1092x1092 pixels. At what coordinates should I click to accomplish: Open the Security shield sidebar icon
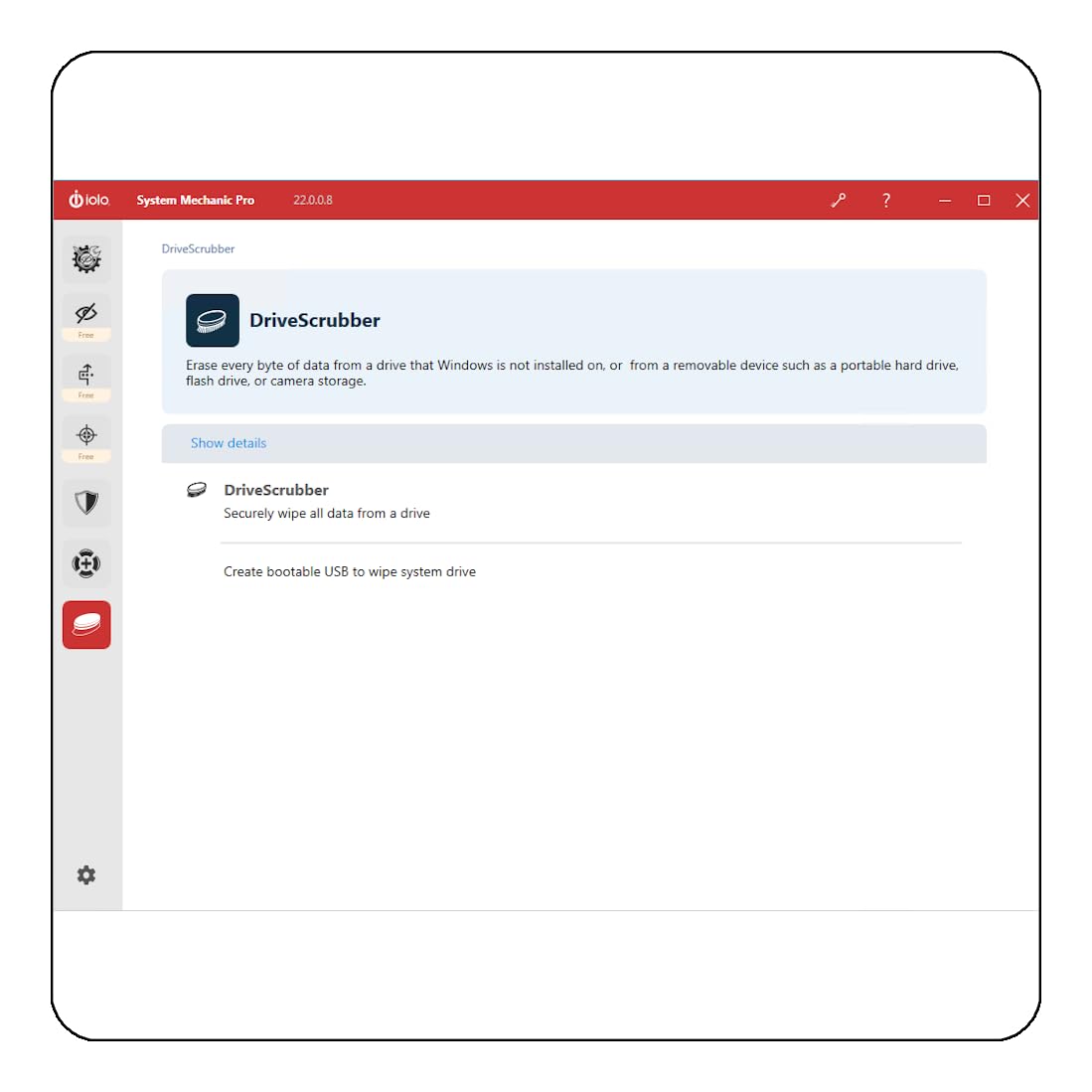[86, 502]
